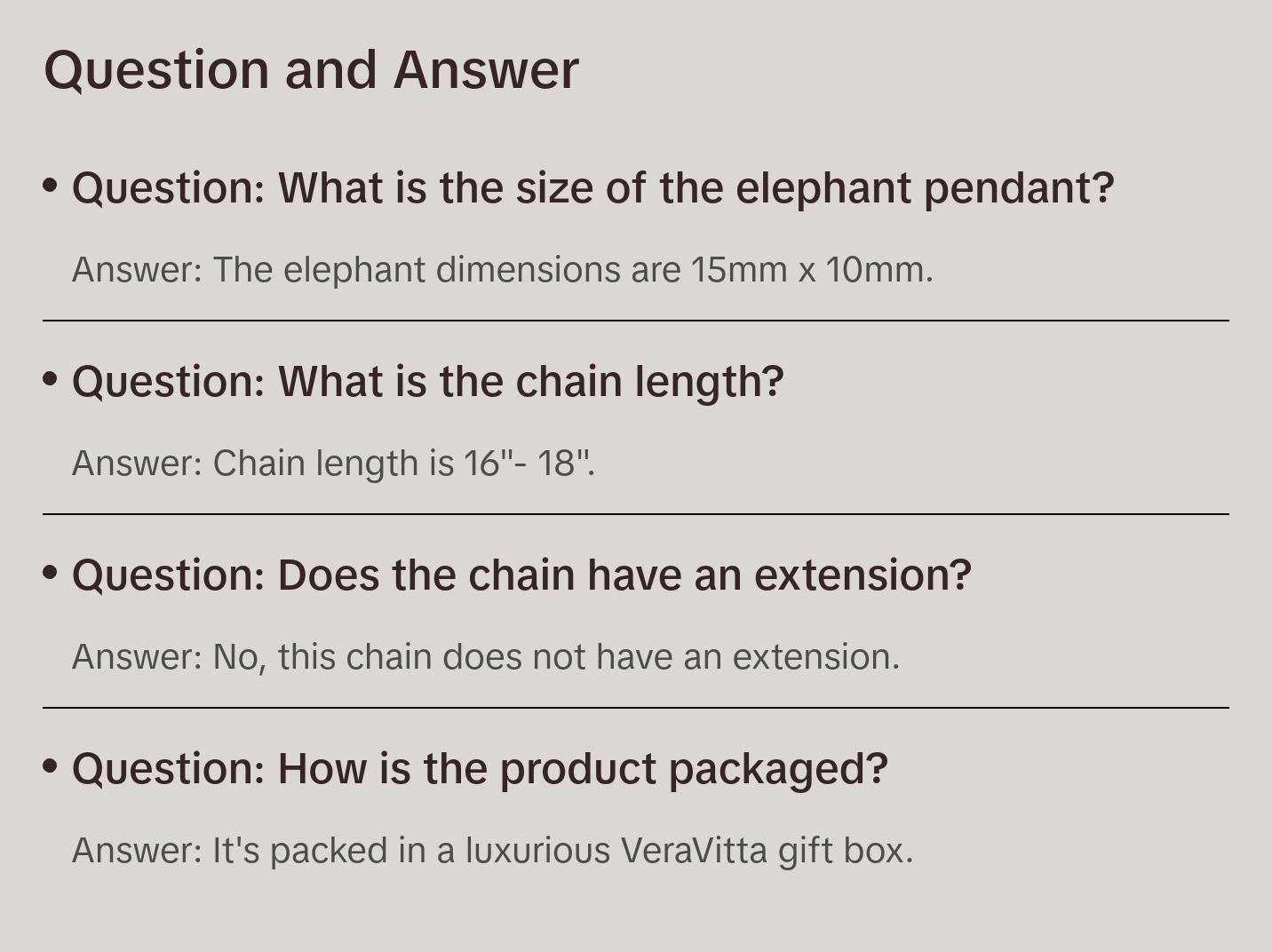Click the word "VeraVitta" in the answer

click(x=693, y=851)
